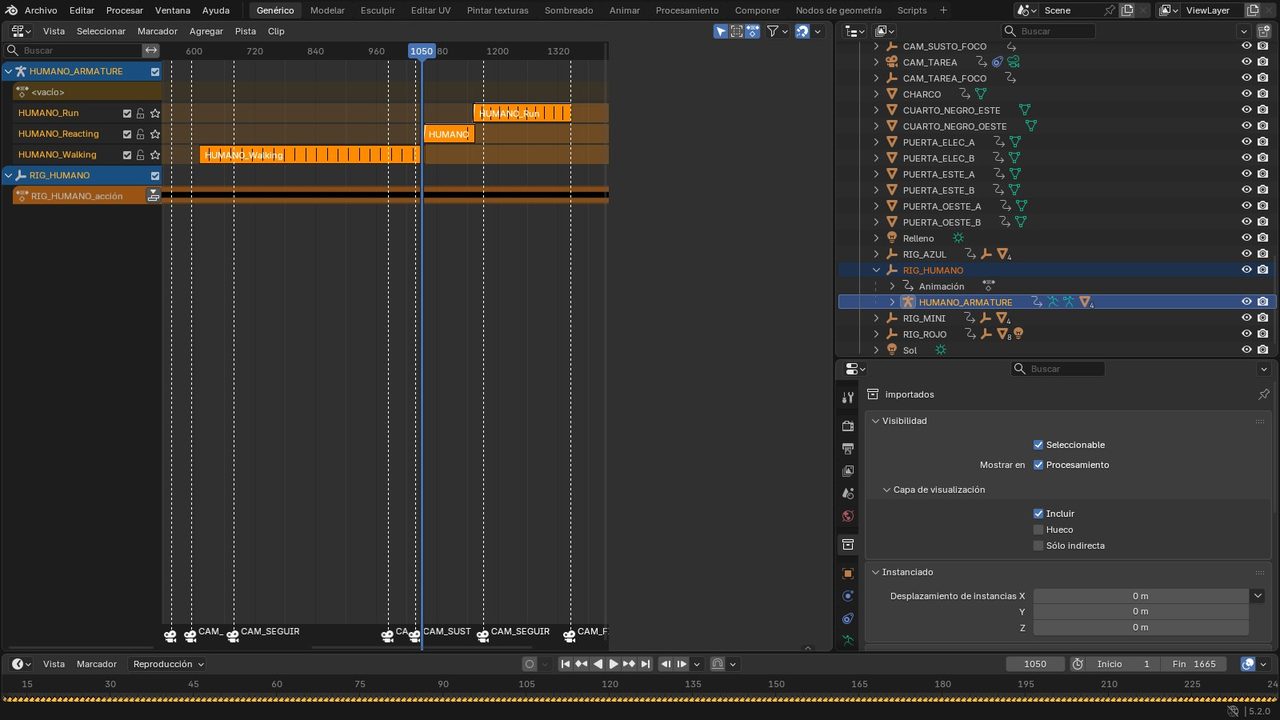The height and width of the screenshot is (720, 1280).
Task: Lock the HUMANO_Run track
Action: pos(141,113)
